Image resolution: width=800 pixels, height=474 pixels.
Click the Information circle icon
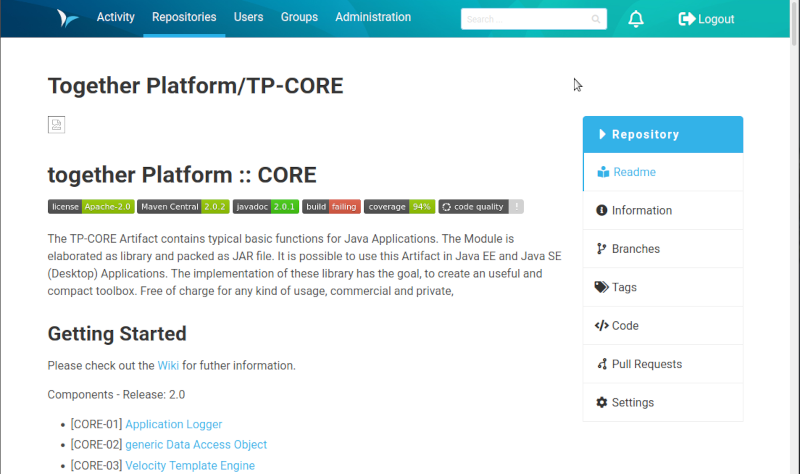pos(602,210)
